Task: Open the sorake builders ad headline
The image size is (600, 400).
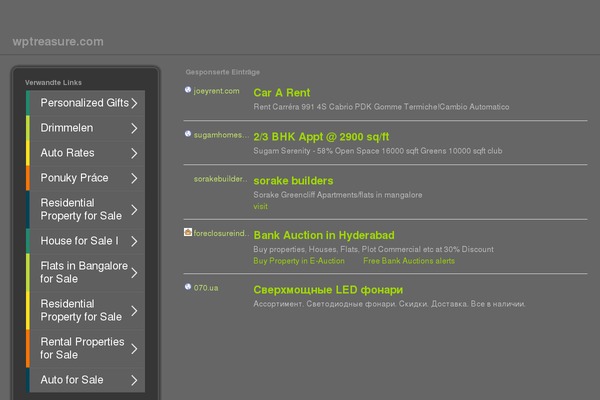Action: [x=293, y=181]
